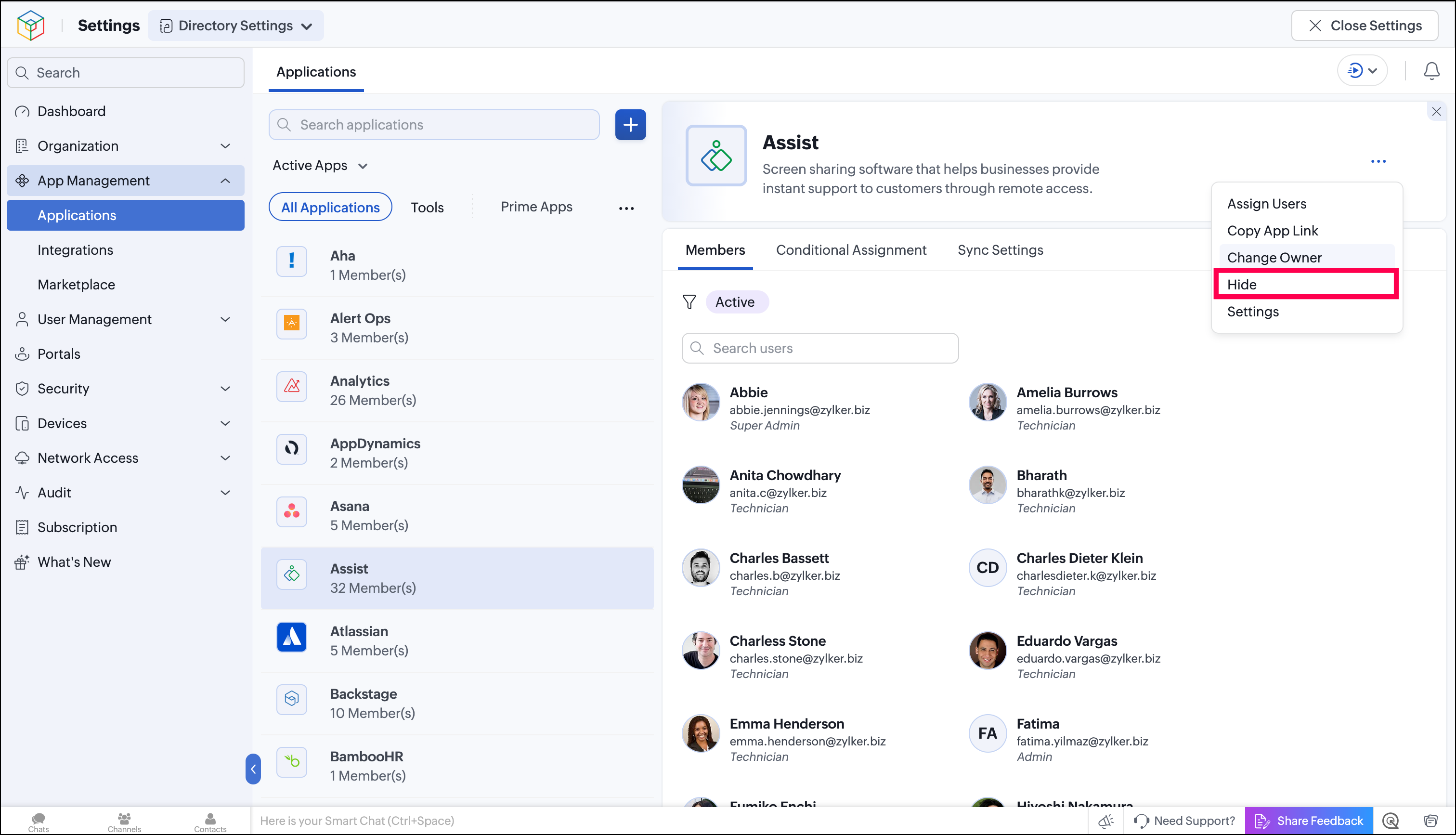Click the BambooHR app icon
The width and height of the screenshot is (1456, 835).
coord(292,762)
